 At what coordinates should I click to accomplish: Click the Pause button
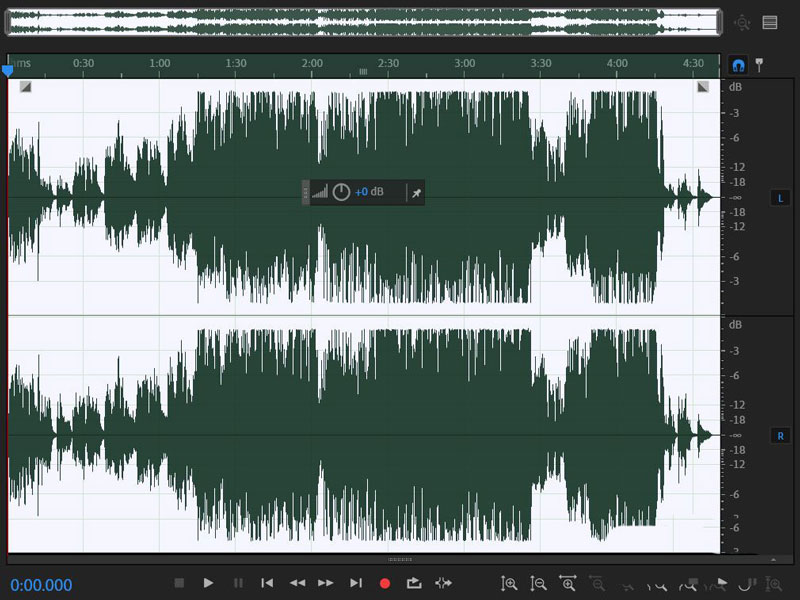pos(238,583)
